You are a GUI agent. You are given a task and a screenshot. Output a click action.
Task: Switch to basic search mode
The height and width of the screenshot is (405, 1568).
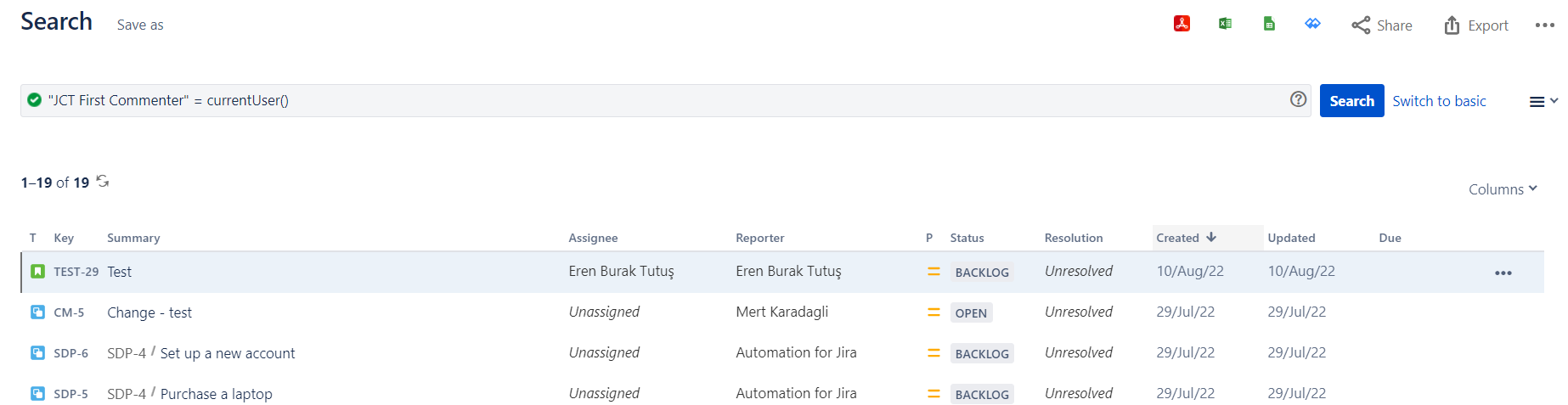tap(1439, 101)
